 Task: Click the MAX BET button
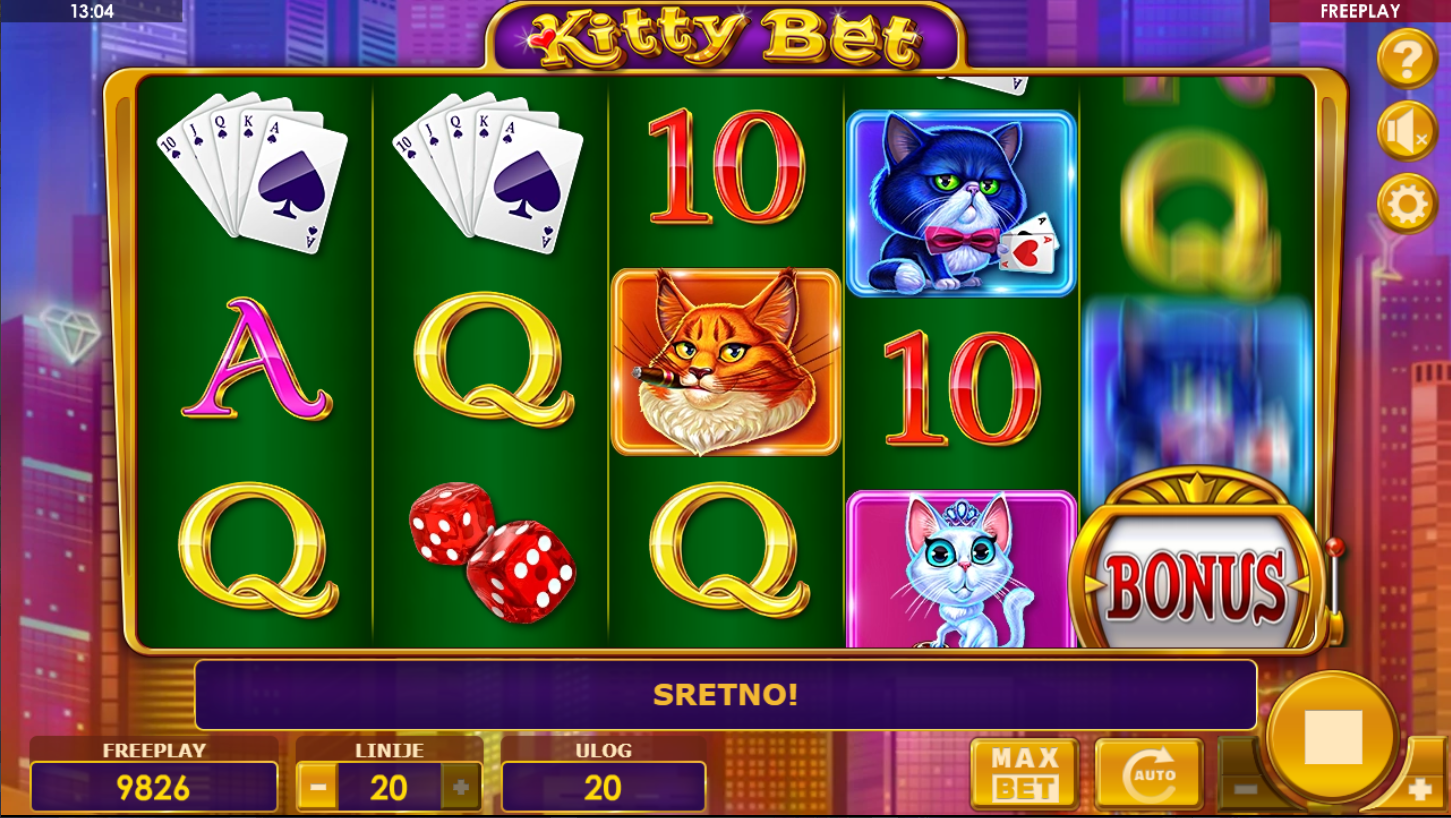(x=1025, y=775)
